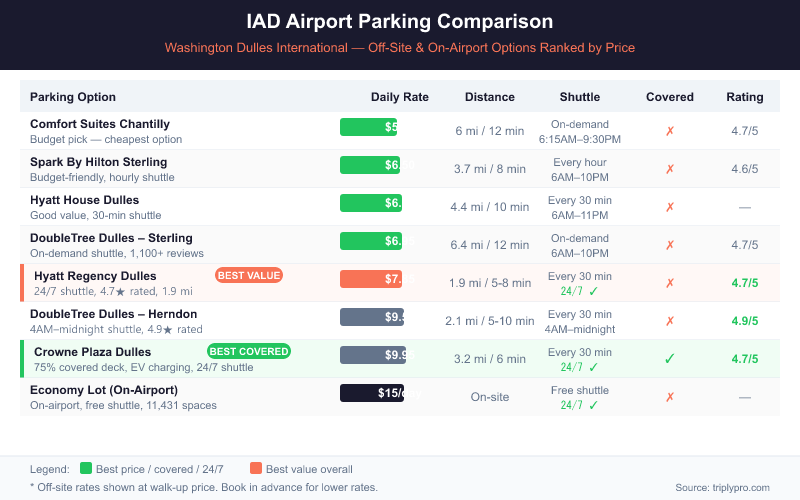Screen dimensions: 800x500
Task: Click the Source triplypro.com text
Action: 723,487
